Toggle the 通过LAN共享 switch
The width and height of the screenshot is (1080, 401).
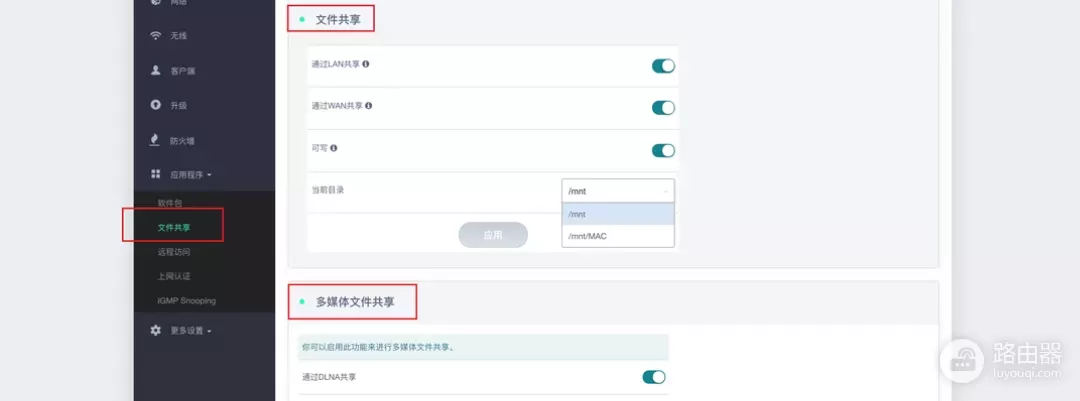(663, 66)
